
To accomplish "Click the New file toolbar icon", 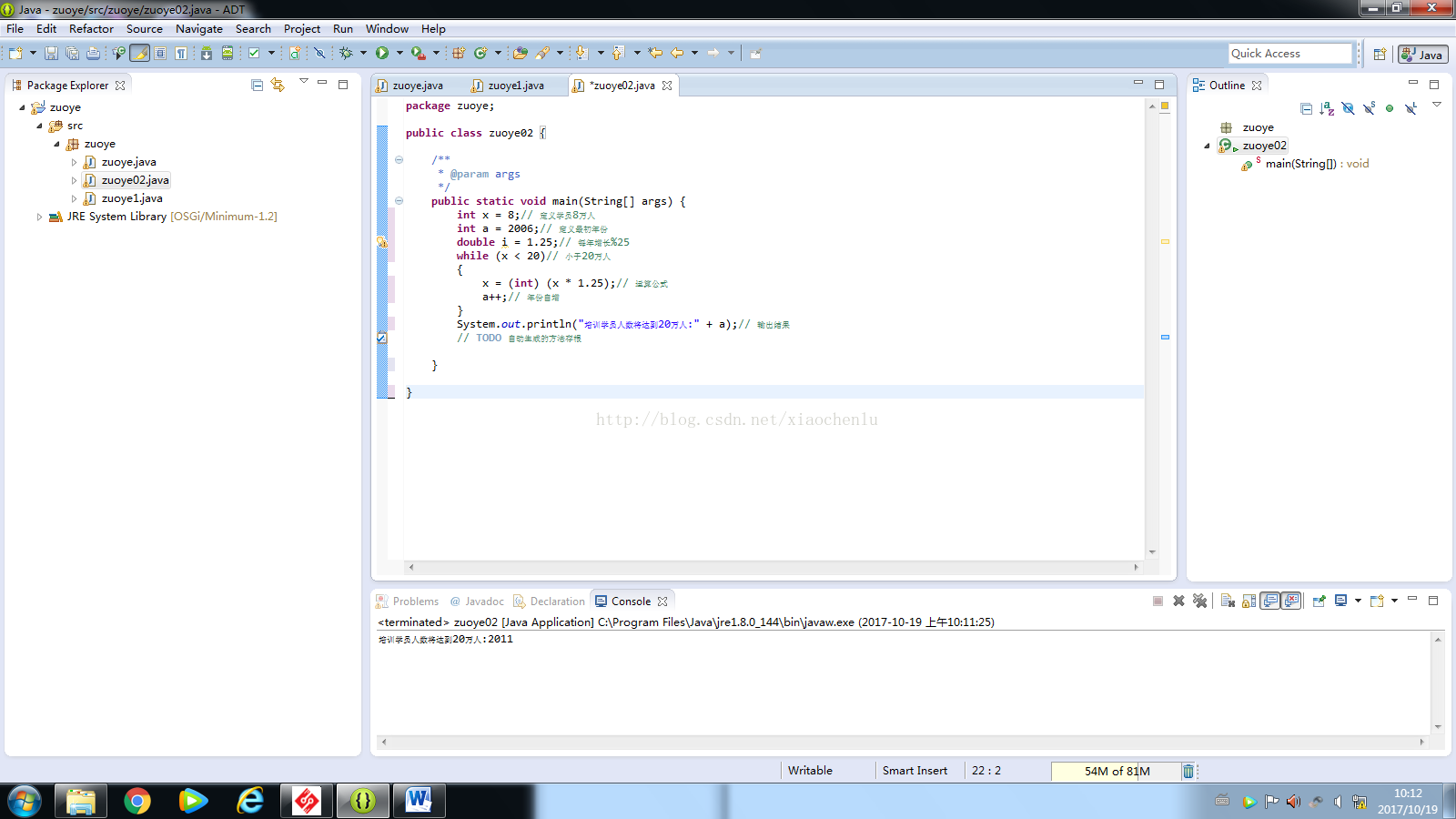I will pyautogui.click(x=15, y=53).
